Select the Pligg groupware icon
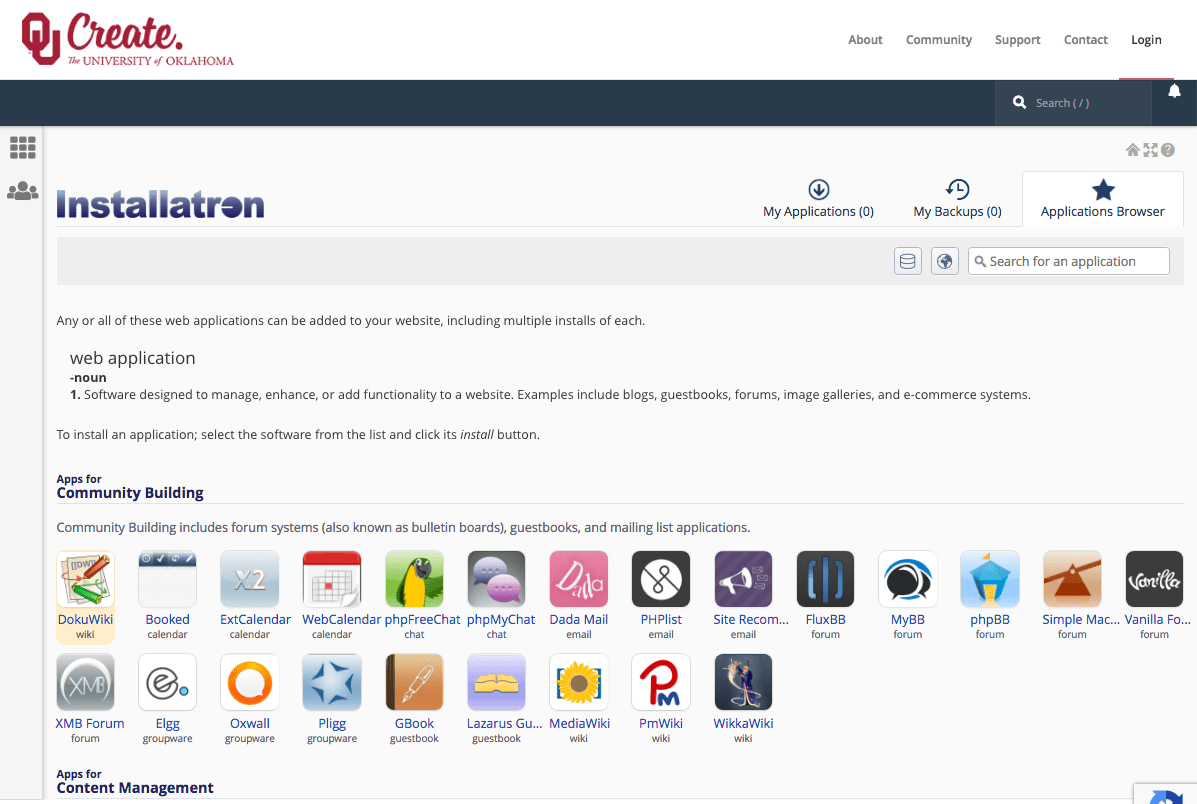 click(x=332, y=683)
